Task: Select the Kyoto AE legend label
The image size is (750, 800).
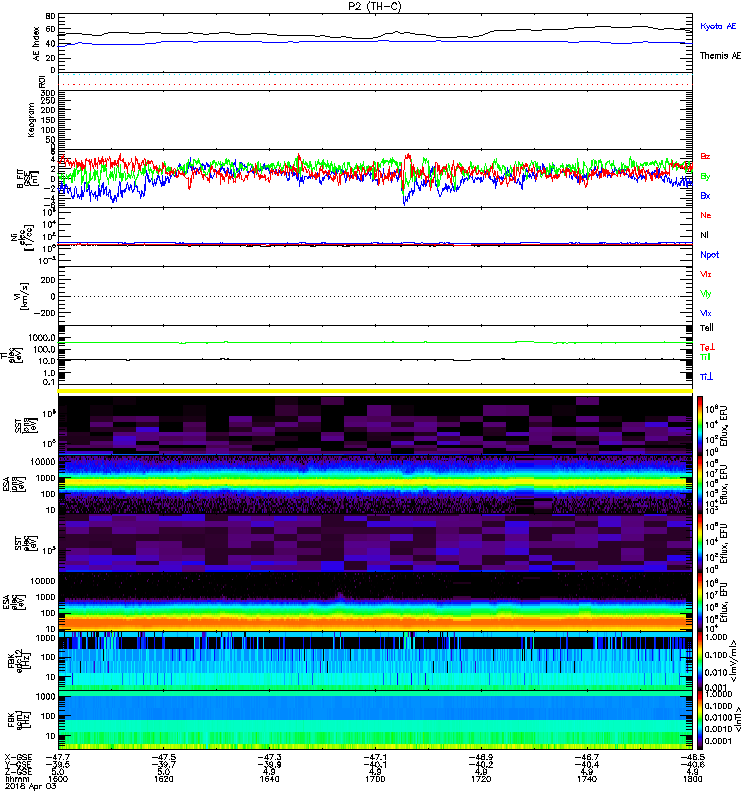Action: tap(718, 26)
